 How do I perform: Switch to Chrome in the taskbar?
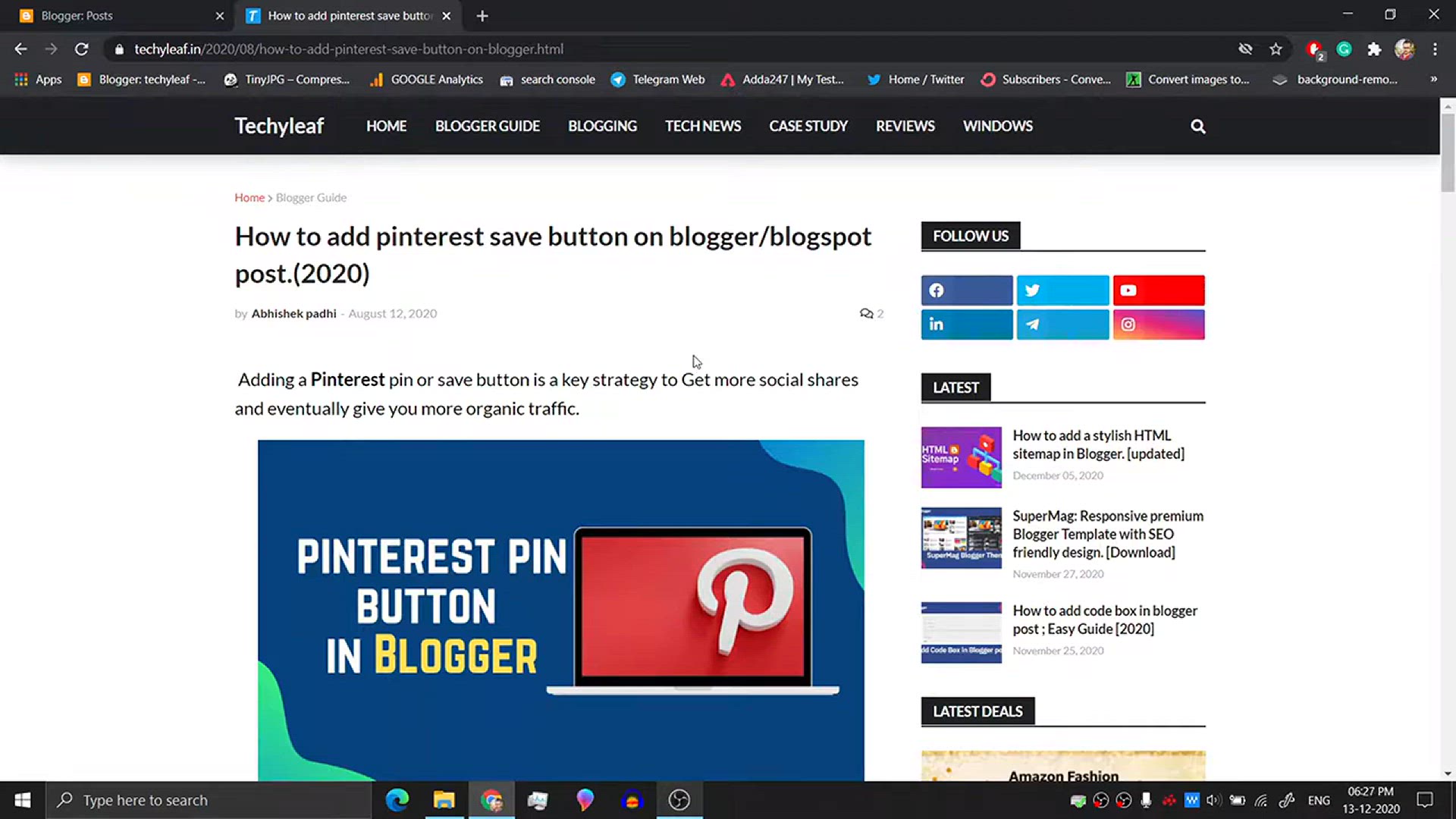click(x=491, y=800)
